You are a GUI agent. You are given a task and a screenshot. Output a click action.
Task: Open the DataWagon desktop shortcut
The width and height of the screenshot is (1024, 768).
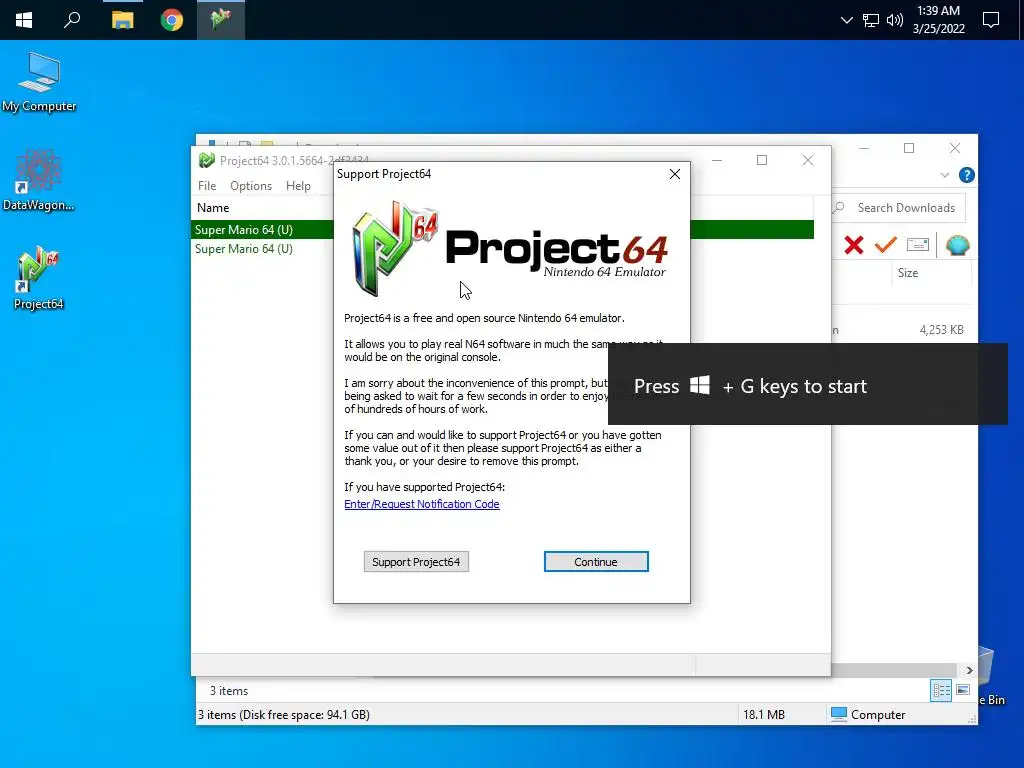click(39, 181)
